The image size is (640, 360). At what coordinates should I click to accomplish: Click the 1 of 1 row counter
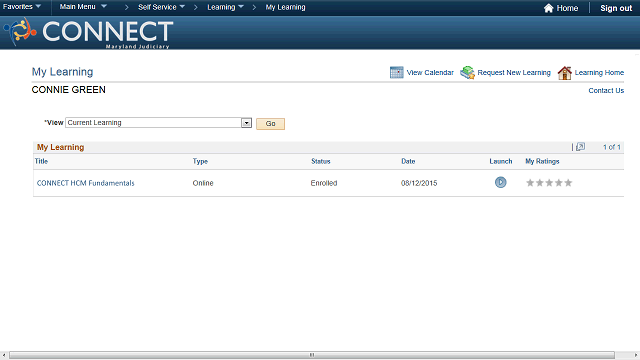(611, 147)
